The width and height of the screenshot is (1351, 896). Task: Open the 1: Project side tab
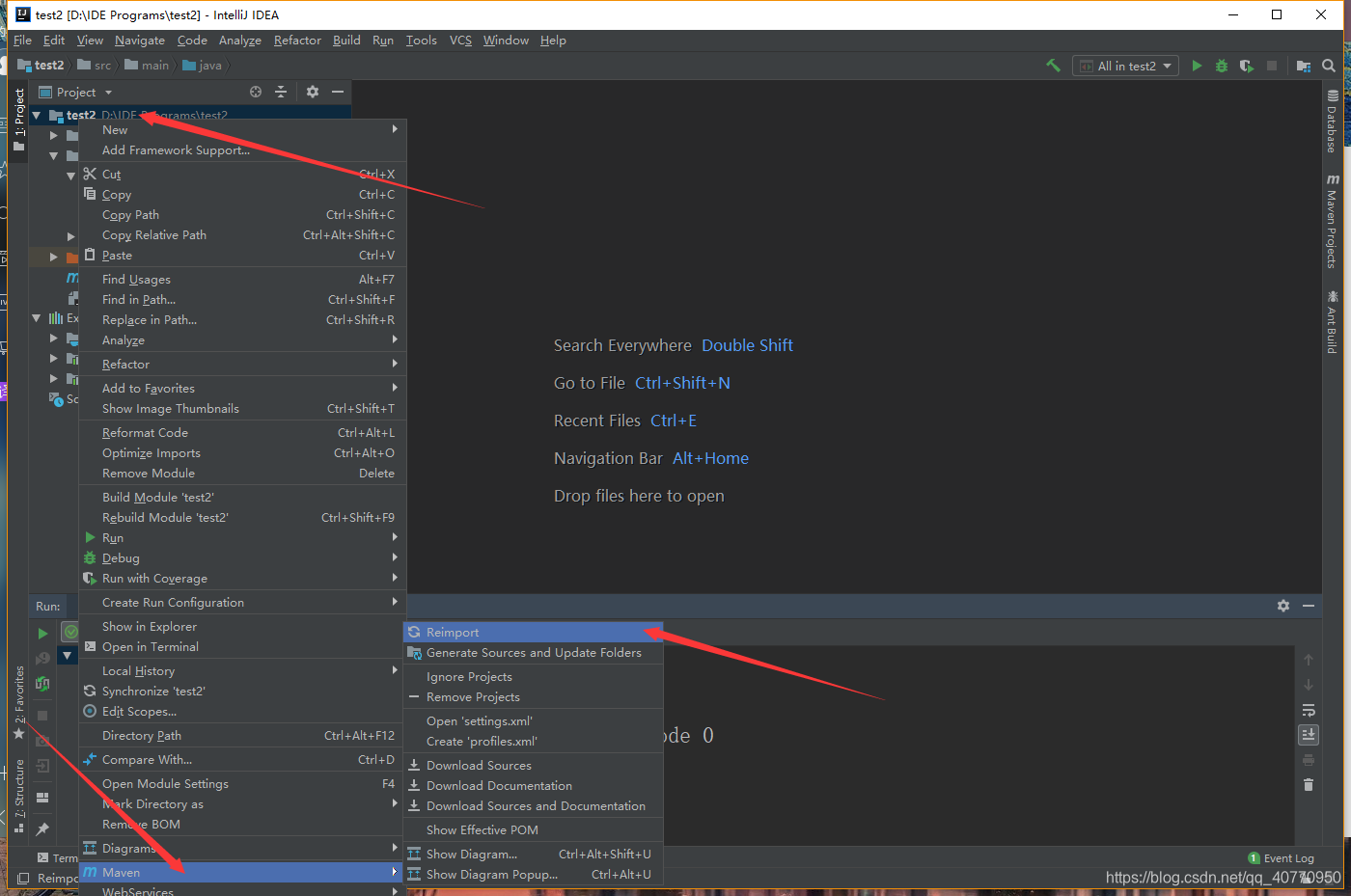[18, 120]
